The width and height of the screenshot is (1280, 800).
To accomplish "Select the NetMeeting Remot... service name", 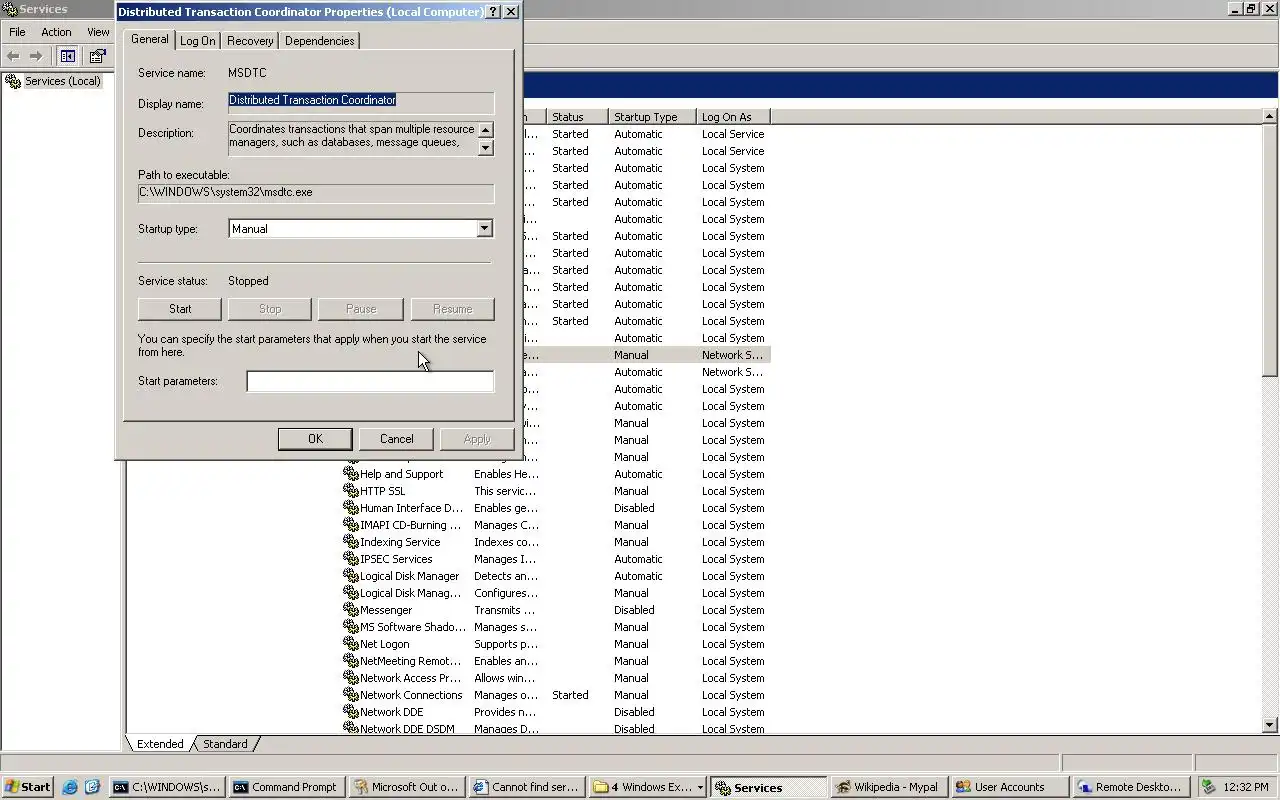I will 411,661.
